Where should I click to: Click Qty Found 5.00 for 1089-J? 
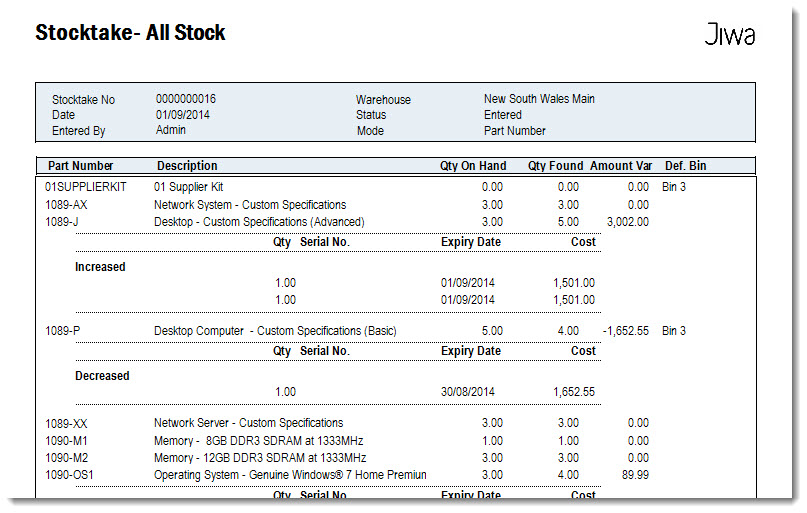(568, 222)
